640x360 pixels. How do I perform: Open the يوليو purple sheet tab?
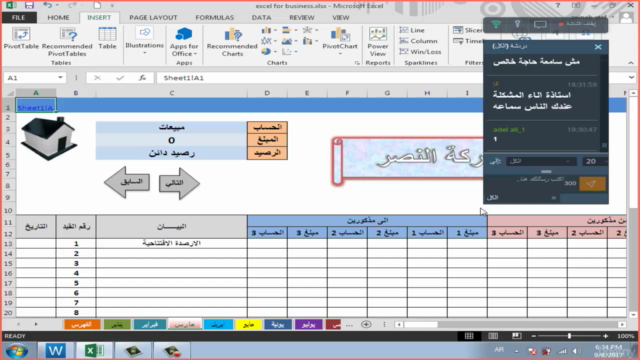309,324
